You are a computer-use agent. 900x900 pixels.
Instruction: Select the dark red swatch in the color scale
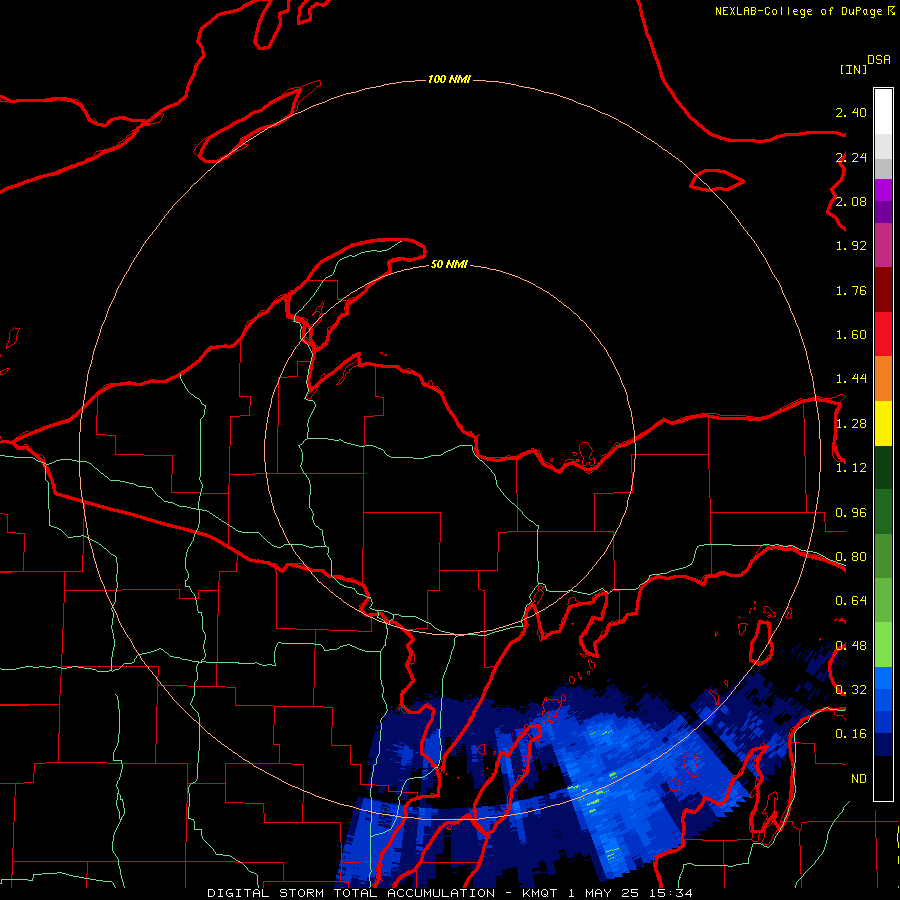pos(883,290)
